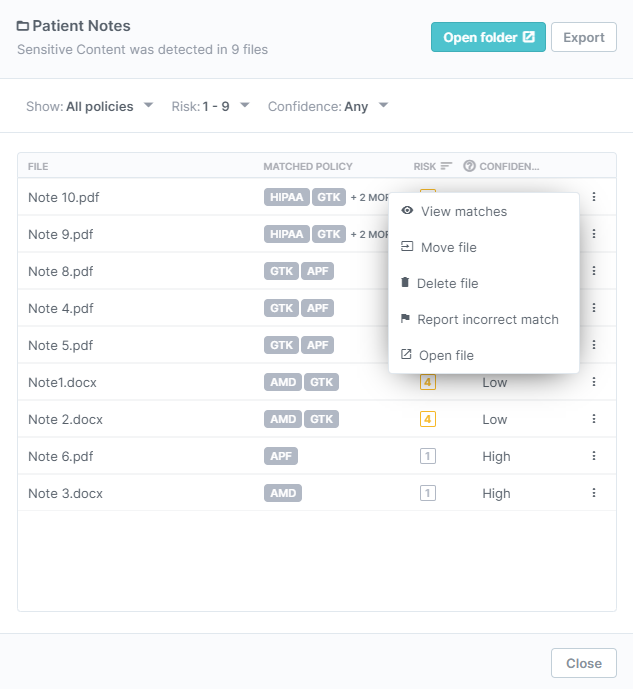Click the three-dot menu for Note 10.pdf
Screen dimensions: 633x689
click(593, 197)
